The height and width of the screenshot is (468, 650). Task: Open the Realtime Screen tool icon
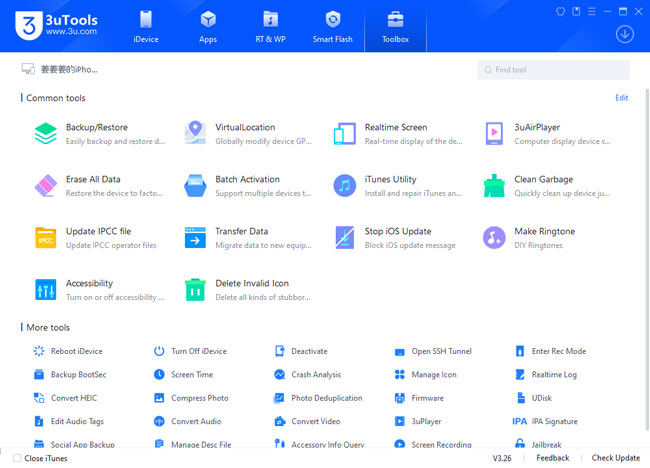tap(345, 133)
